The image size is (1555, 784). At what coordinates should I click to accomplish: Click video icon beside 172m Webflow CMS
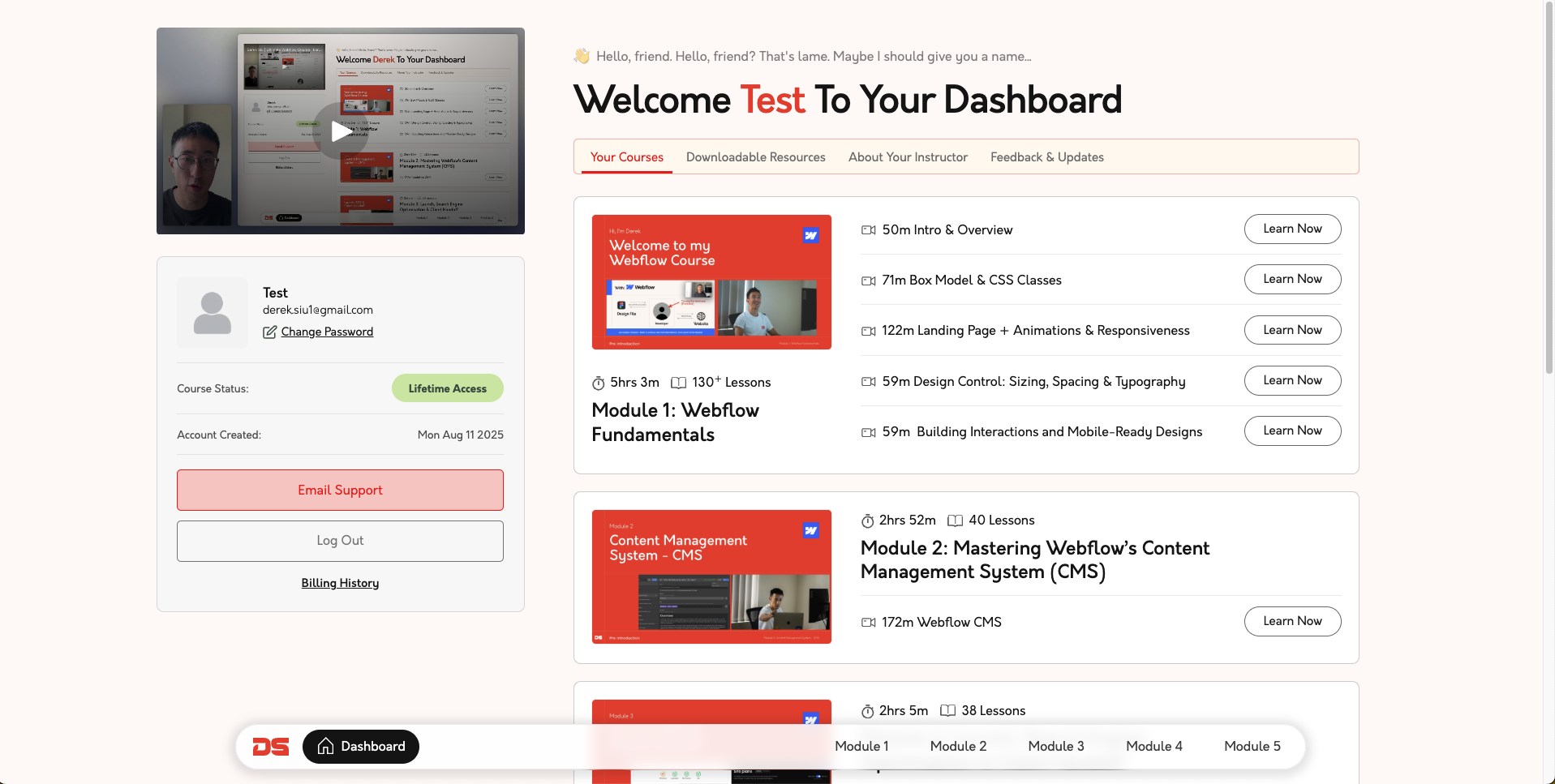click(x=868, y=623)
